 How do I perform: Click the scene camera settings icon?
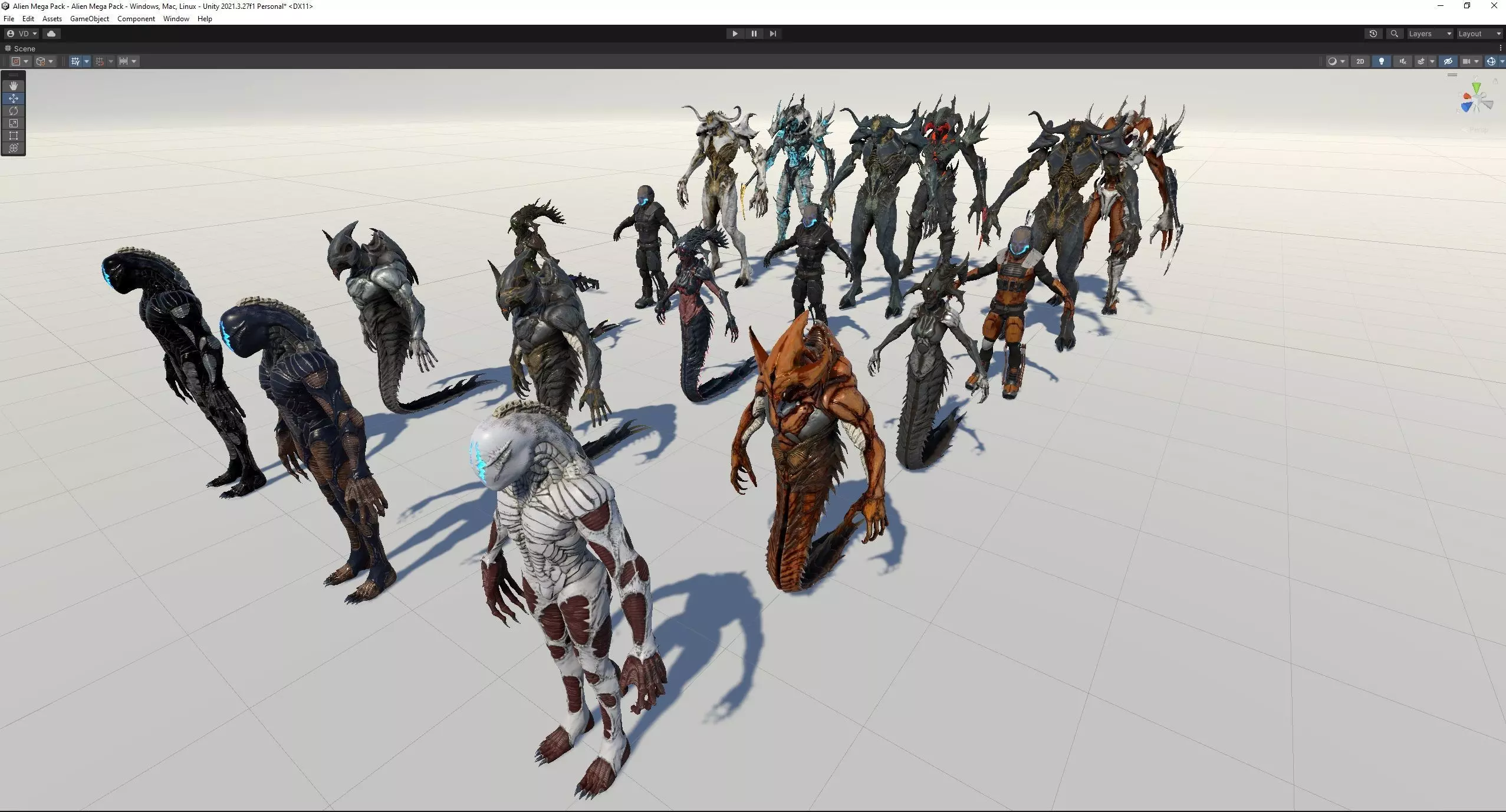click(x=1466, y=61)
